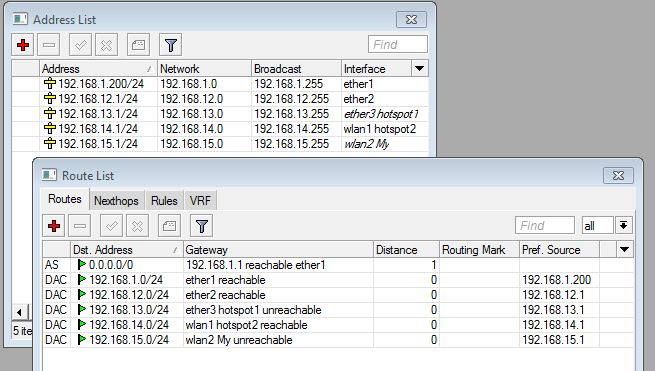Image resolution: width=655 pixels, height=371 pixels.
Task: Click the filter funnel in Route List
Action: (201, 226)
